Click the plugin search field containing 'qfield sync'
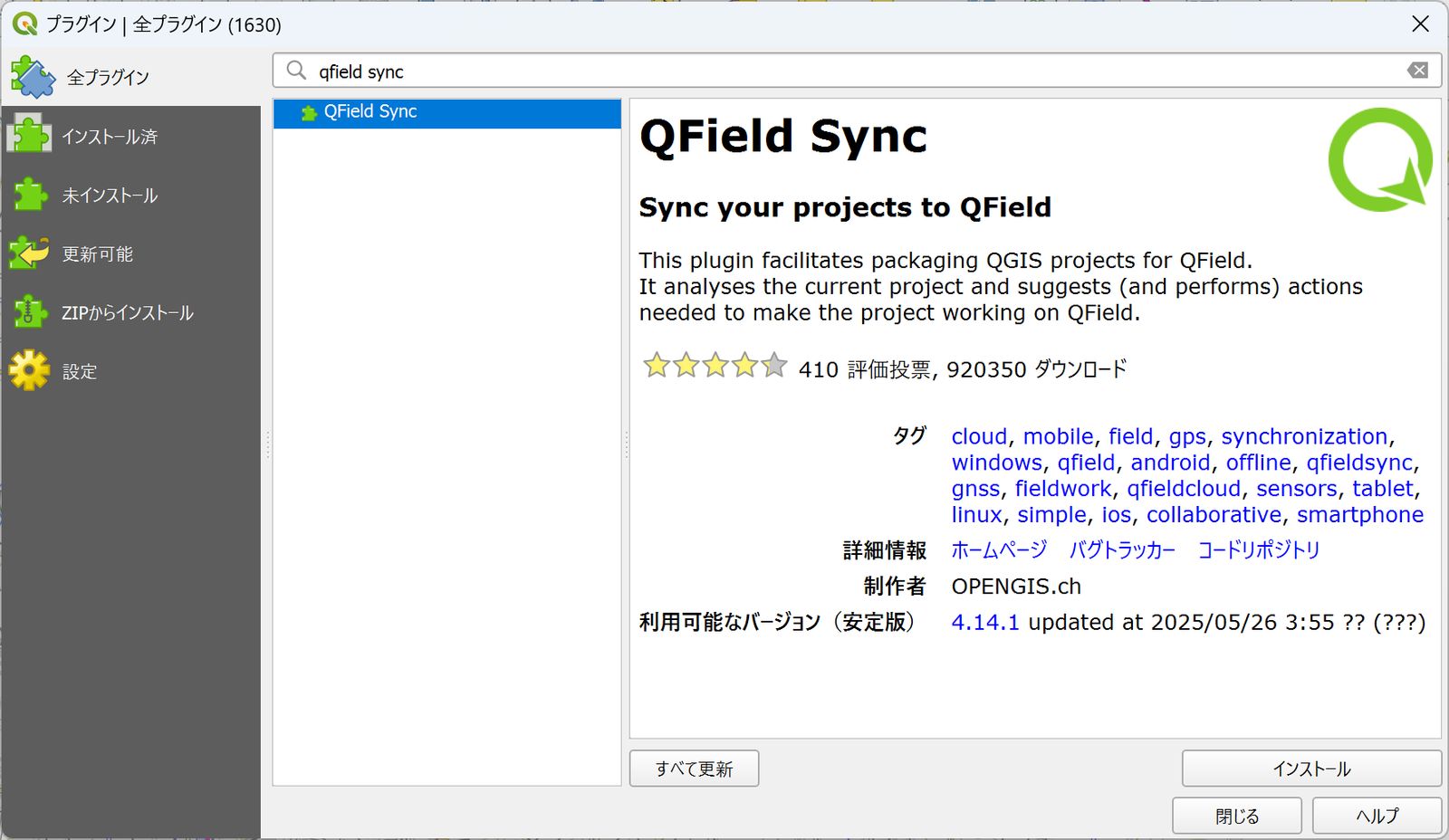 (856, 71)
